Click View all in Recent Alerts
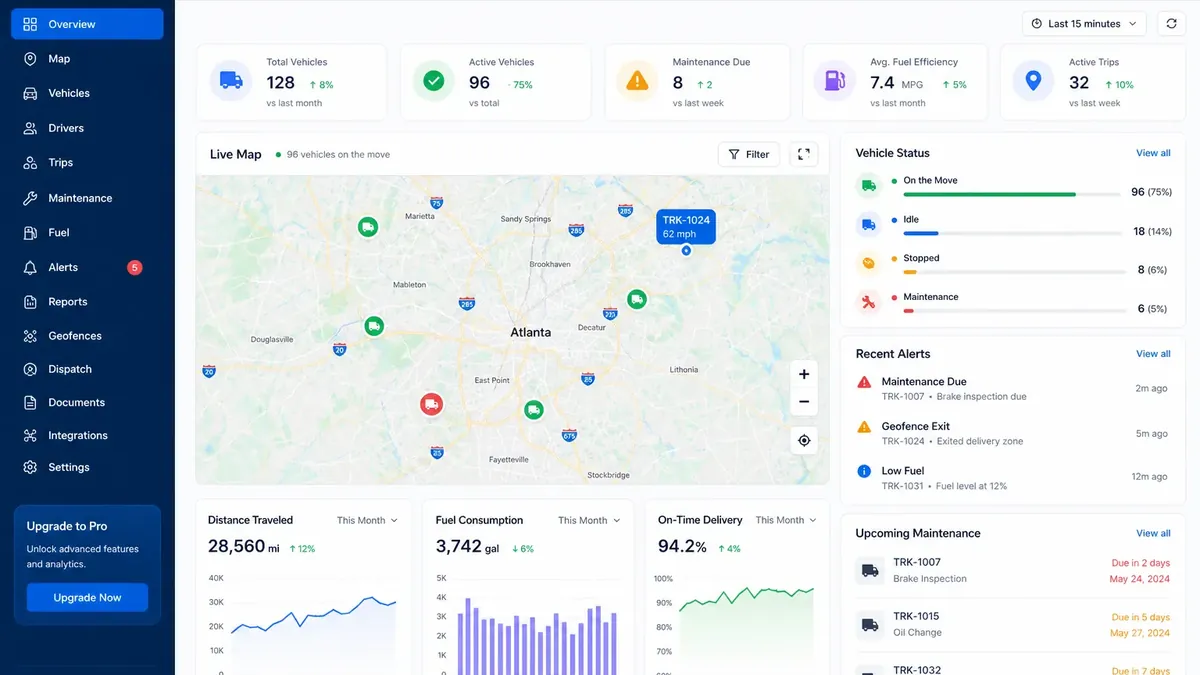The image size is (1200, 675). click(x=1153, y=354)
